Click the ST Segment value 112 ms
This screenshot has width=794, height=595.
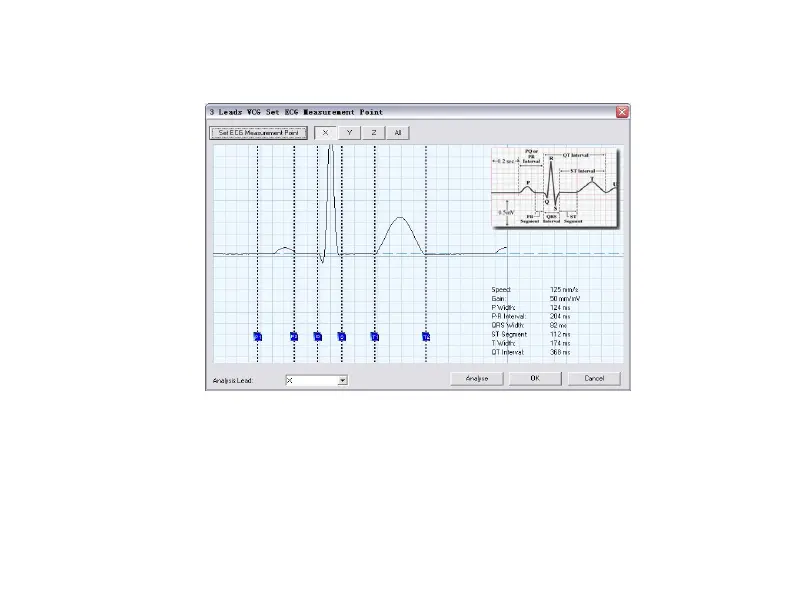tap(560, 334)
